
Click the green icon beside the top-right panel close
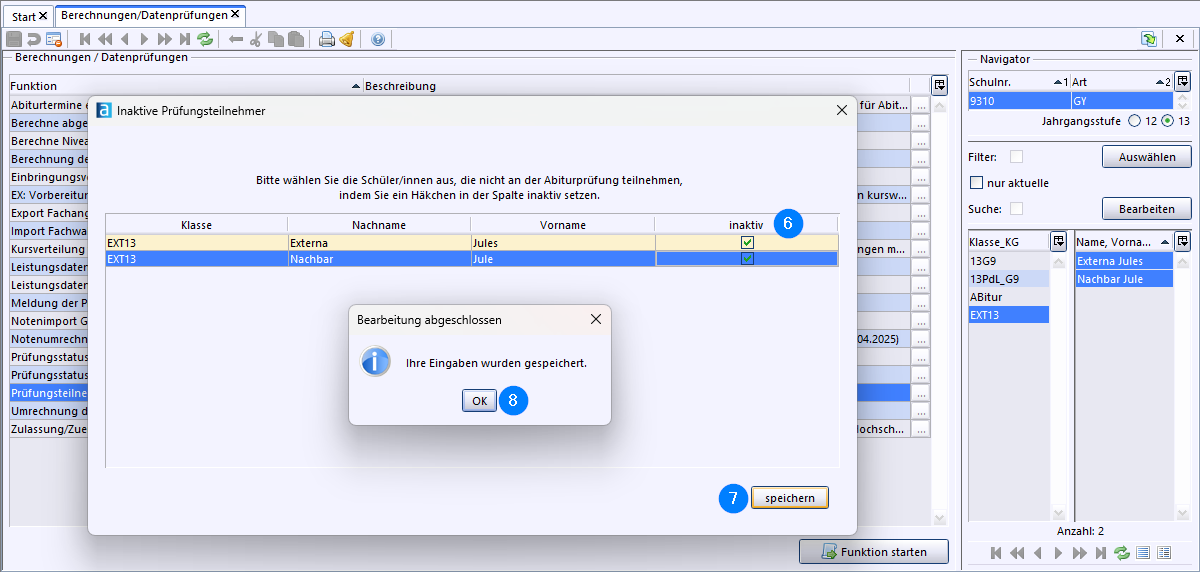[1149, 39]
